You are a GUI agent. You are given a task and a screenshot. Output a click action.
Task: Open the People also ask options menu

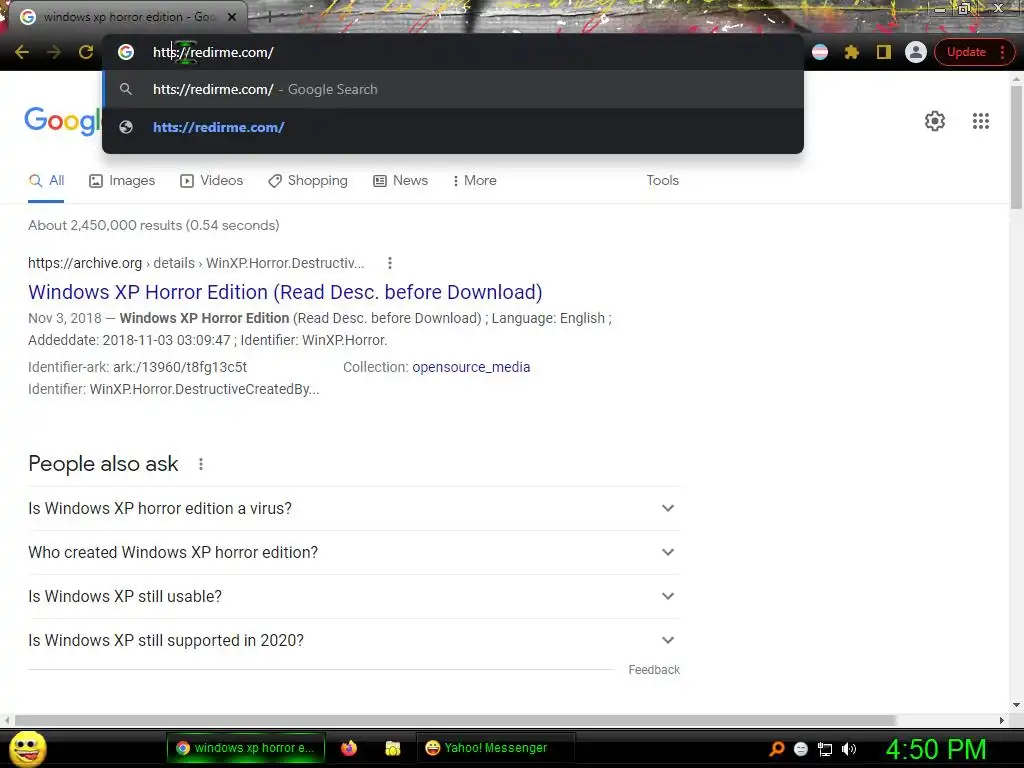tap(200, 464)
